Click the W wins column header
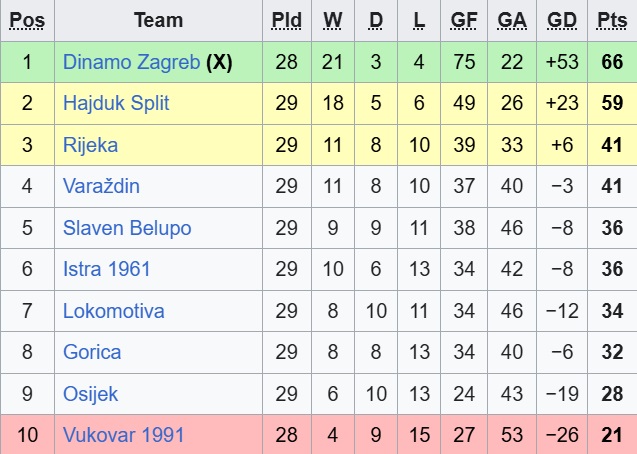The image size is (637, 454). 332,20
